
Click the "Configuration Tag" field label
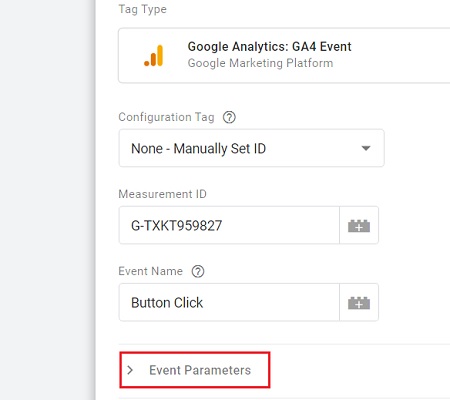tap(166, 117)
